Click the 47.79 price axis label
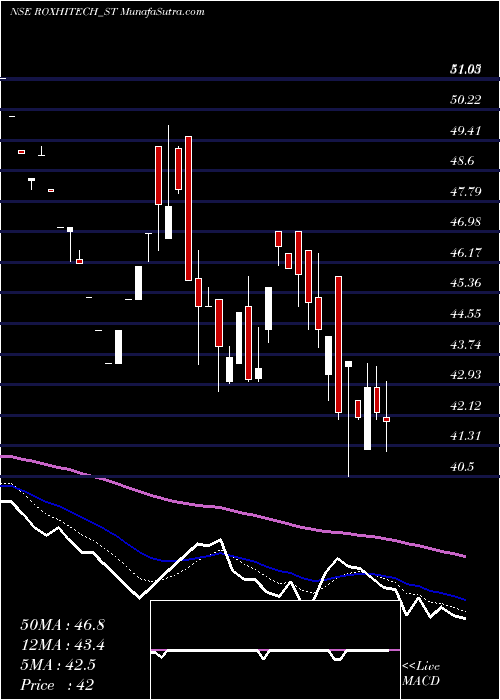The width and height of the screenshot is (500, 700). click(466, 192)
